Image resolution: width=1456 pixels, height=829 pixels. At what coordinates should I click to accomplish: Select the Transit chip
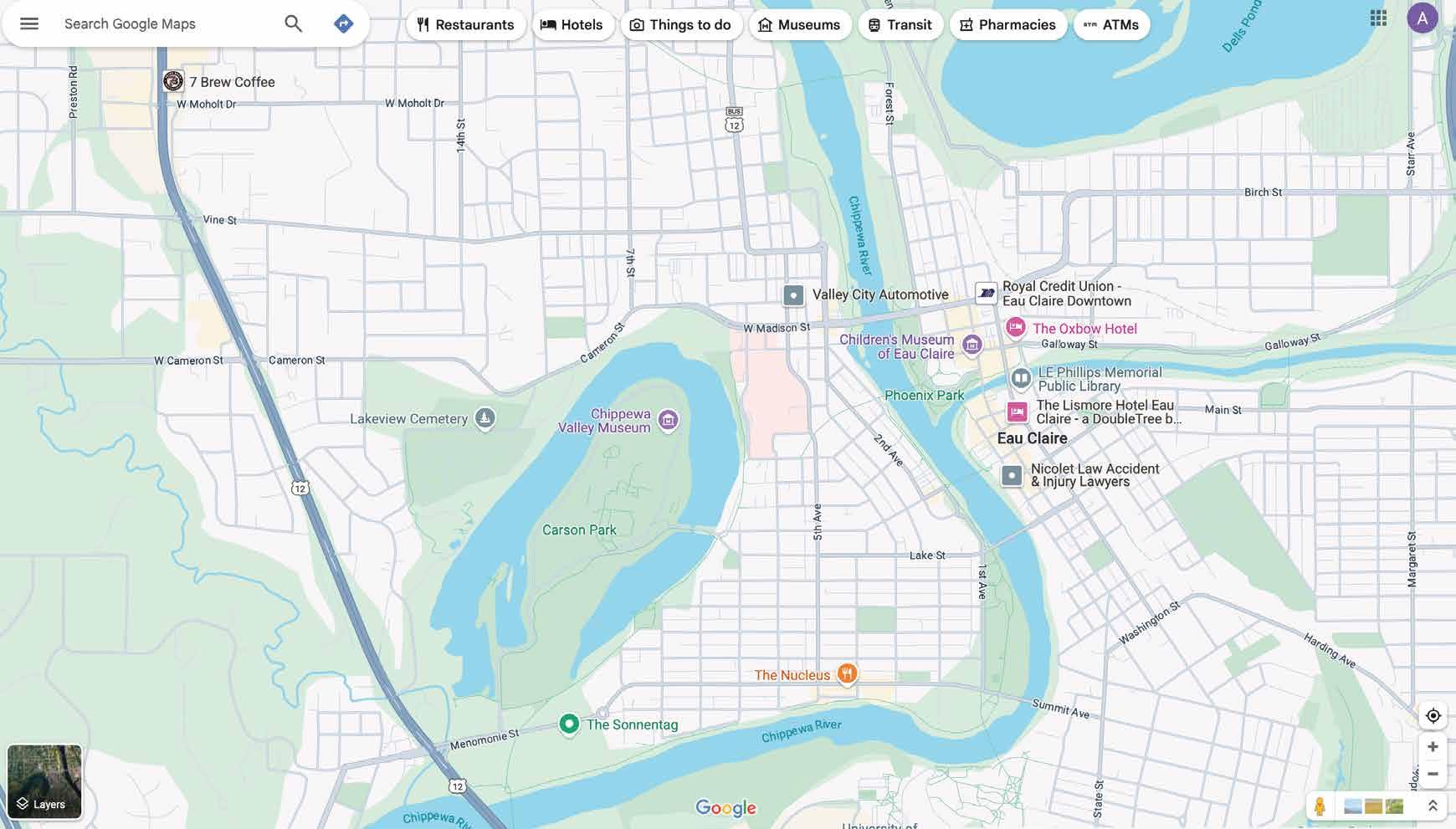[900, 25]
